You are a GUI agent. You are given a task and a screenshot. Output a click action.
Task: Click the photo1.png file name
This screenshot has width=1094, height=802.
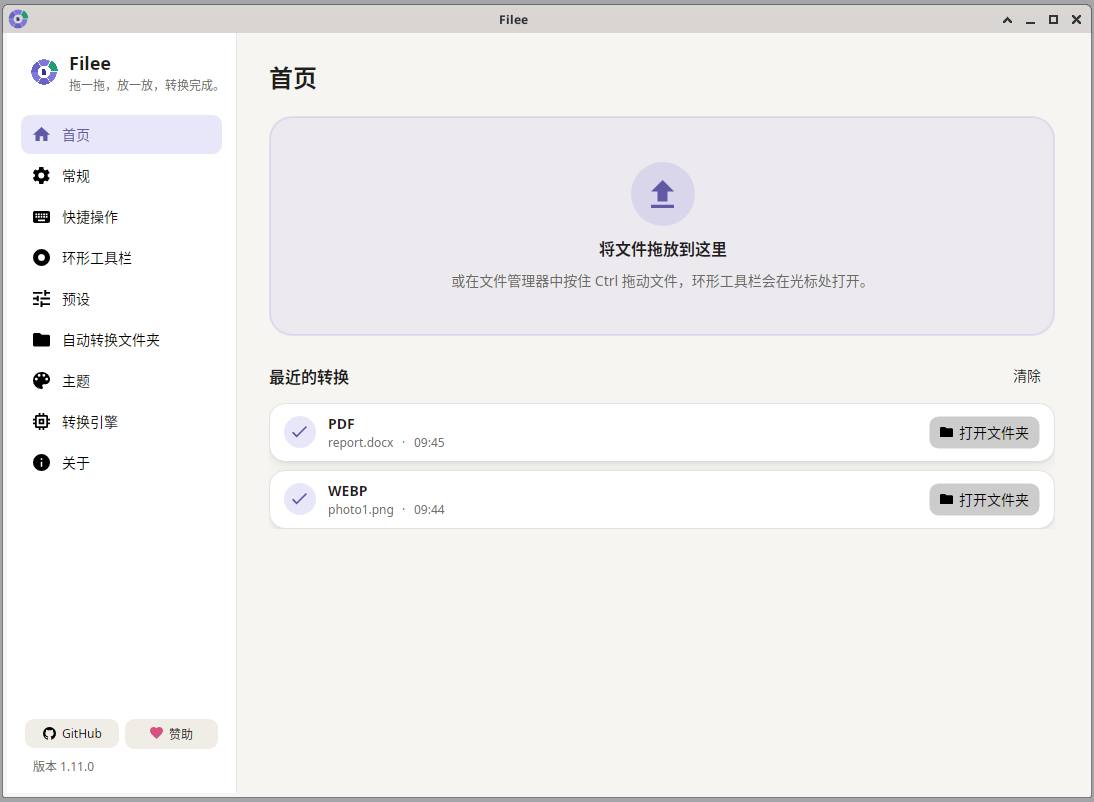(361, 510)
